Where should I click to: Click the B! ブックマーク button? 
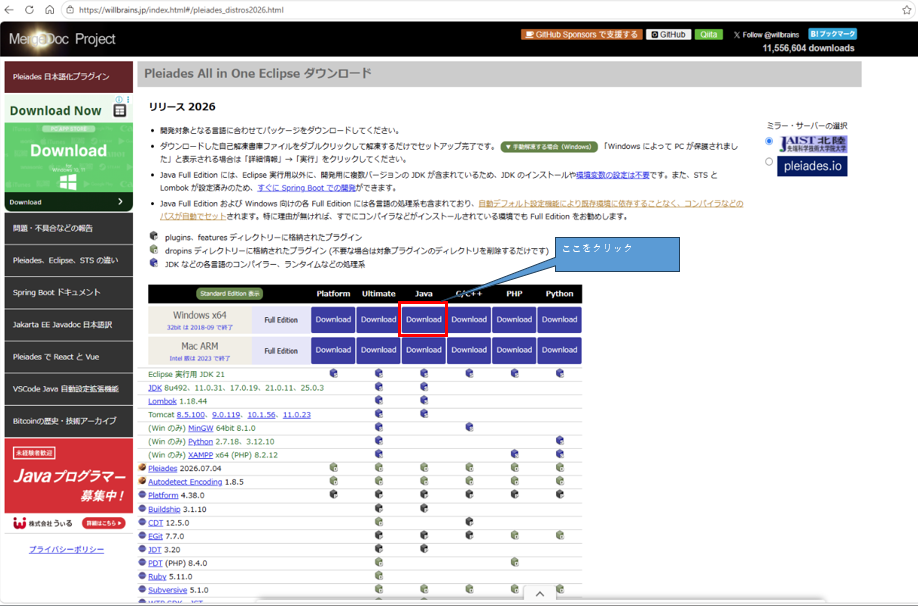833,34
